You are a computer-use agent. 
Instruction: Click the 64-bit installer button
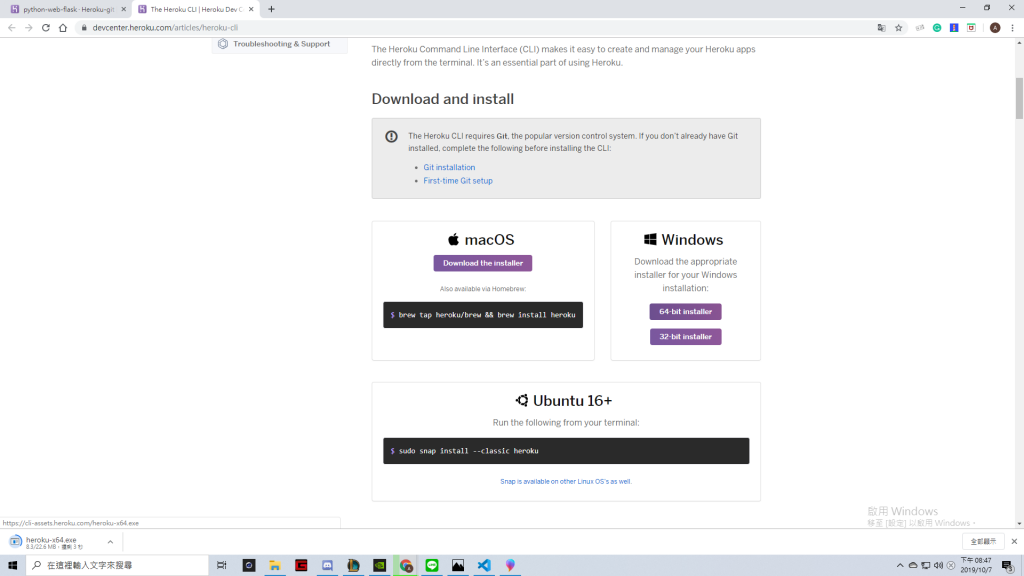tap(685, 312)
